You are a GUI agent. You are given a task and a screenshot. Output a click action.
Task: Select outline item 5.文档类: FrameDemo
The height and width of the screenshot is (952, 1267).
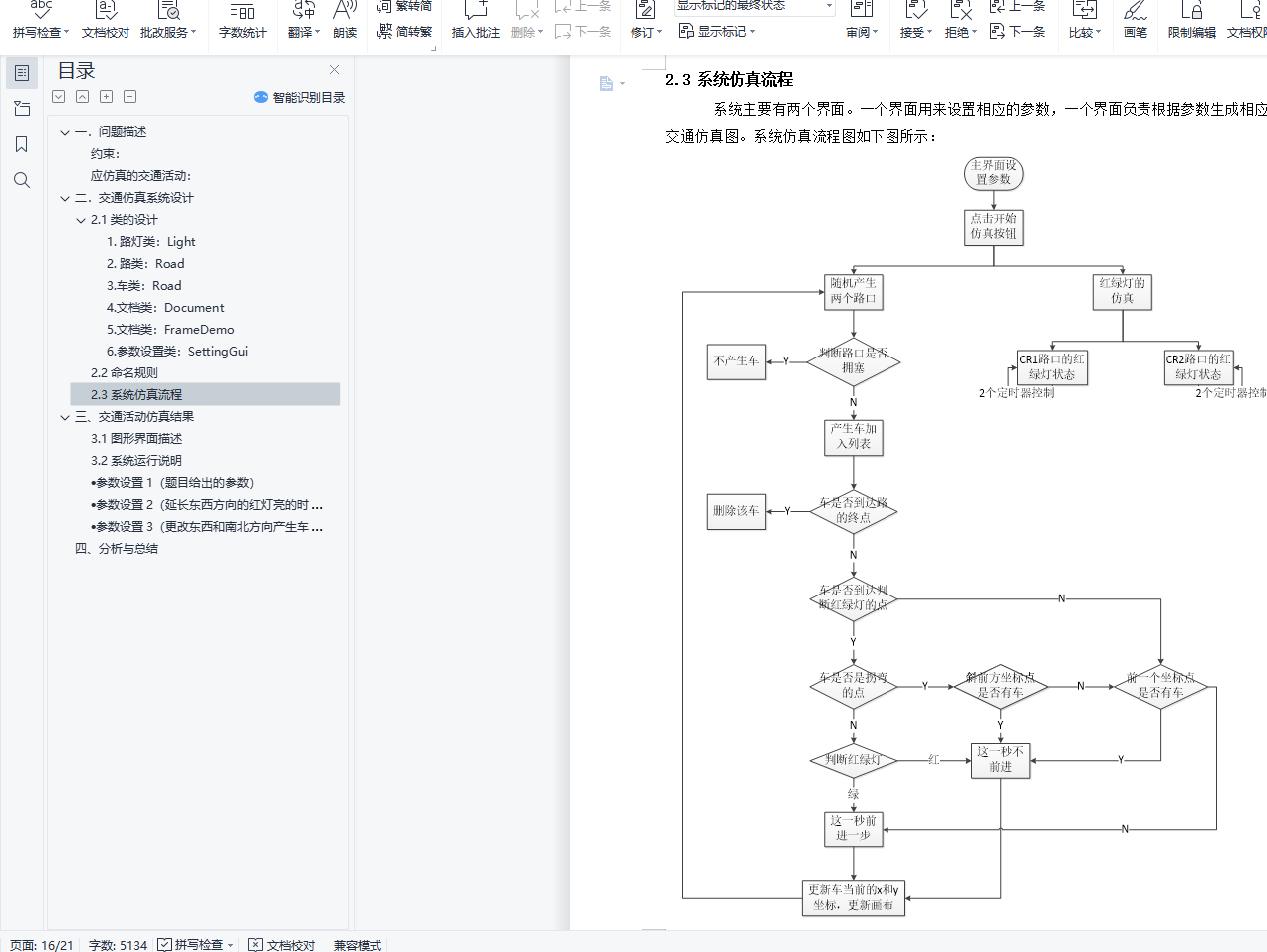point(170,330)
